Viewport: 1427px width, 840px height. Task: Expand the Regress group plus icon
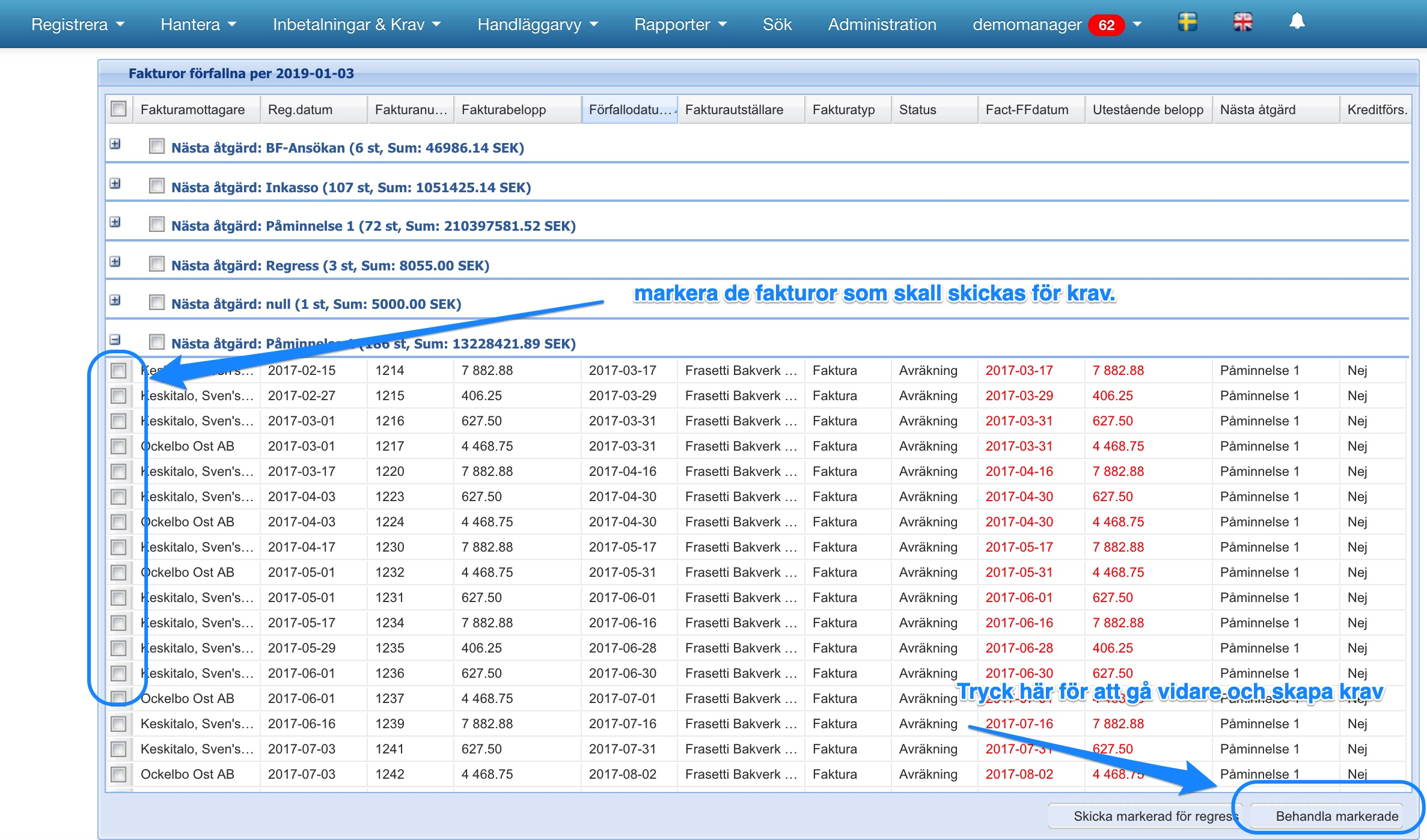pos(115,262)
